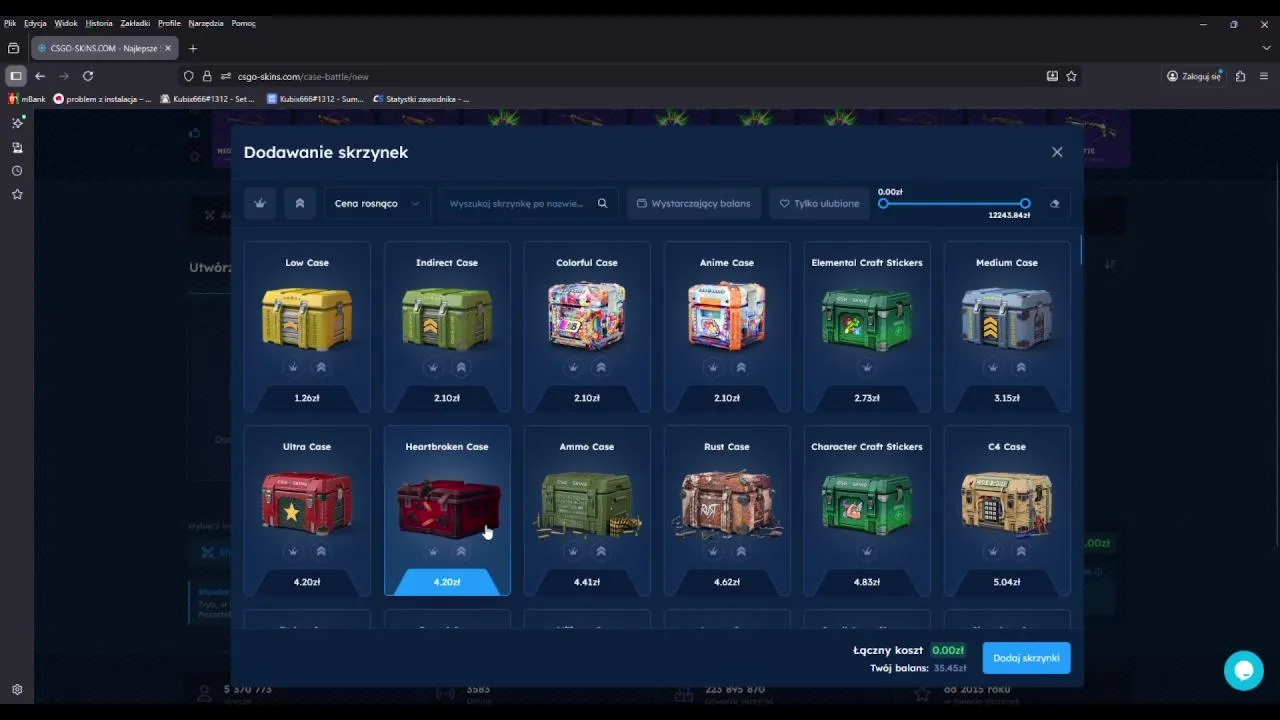Expand the list-all-tabs chevron

pyautogui.click(x=1266, y=48)
